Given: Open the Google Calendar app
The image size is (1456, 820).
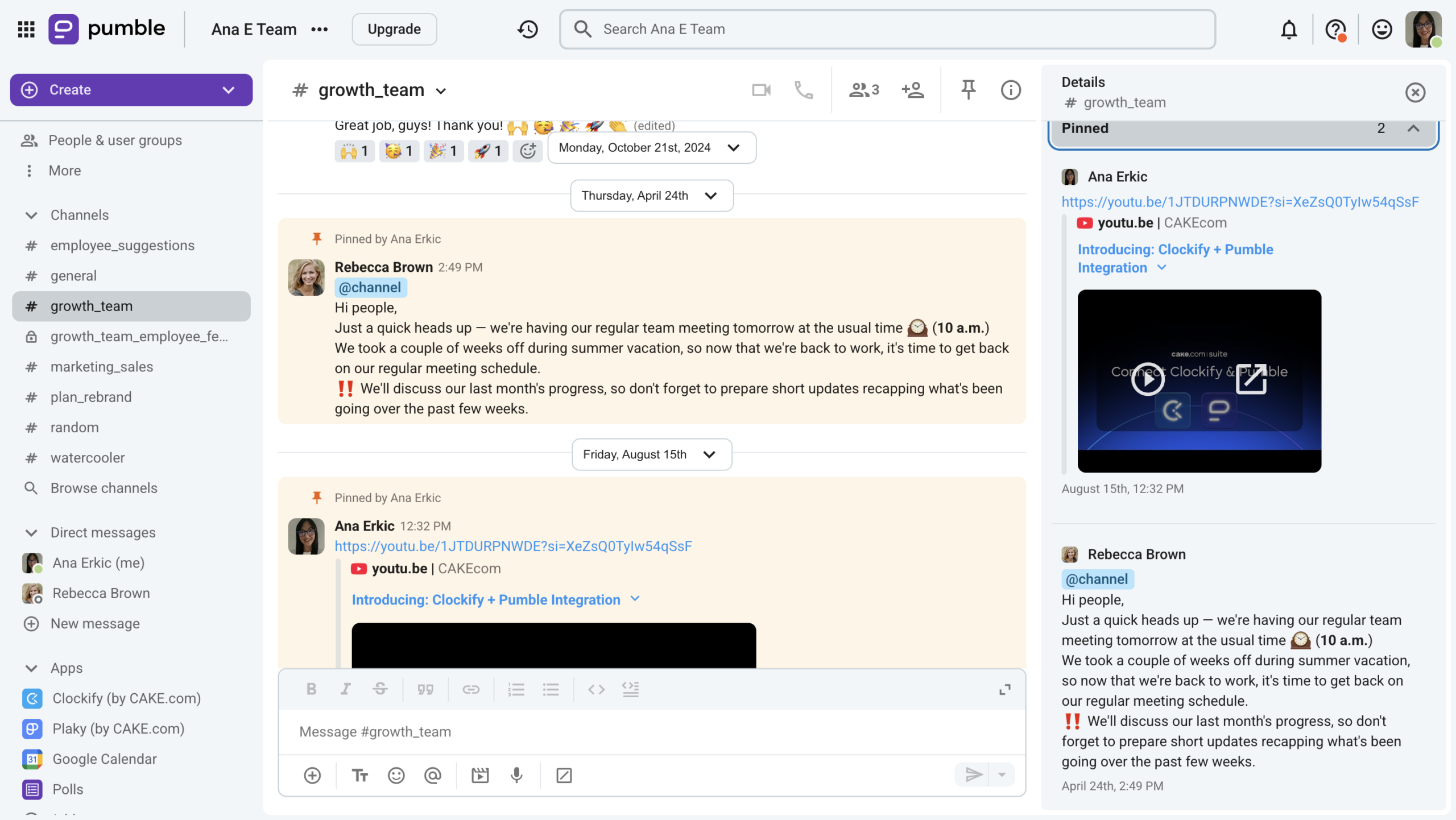Looking at the screenshot, I should (x=104, y=759).
